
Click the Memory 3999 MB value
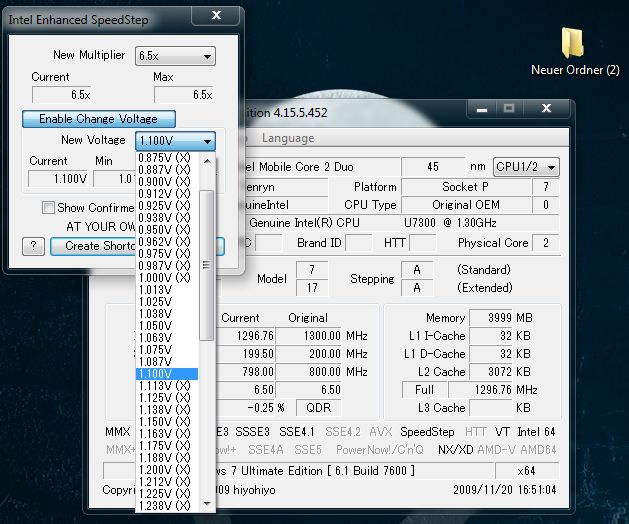point(491,318)
